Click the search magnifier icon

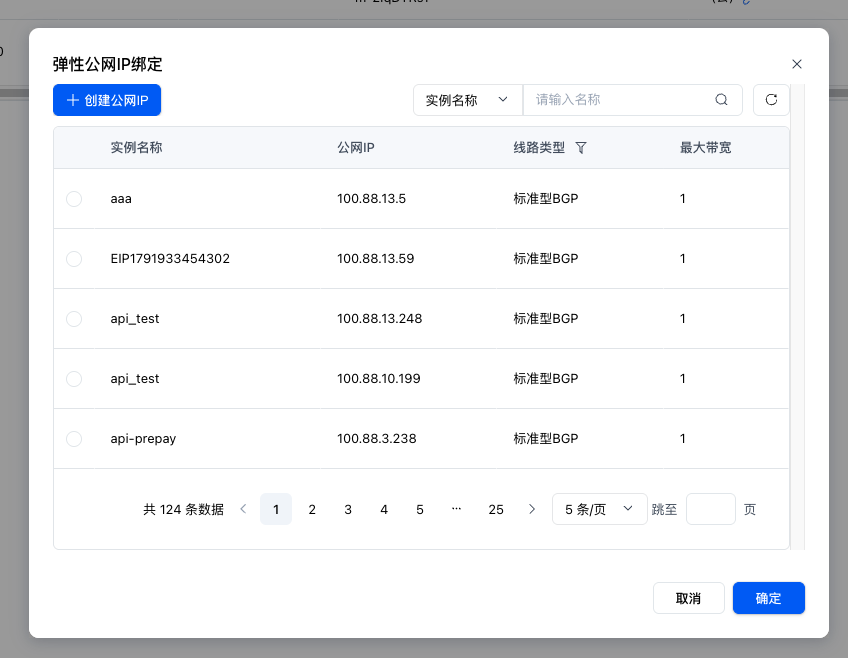click(721, 99)
